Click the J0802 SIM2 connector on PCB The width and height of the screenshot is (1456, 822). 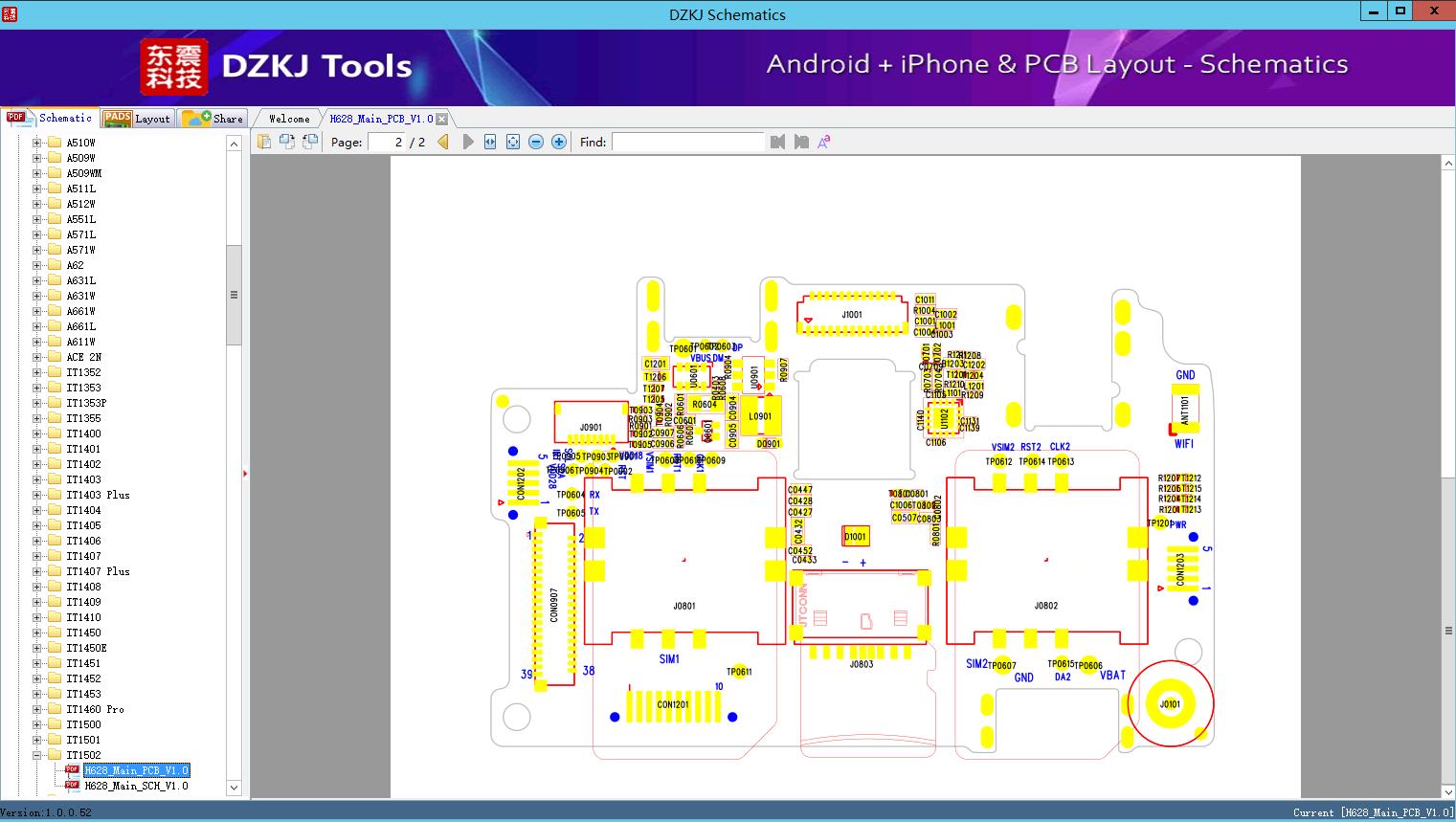click(1046, 561)
